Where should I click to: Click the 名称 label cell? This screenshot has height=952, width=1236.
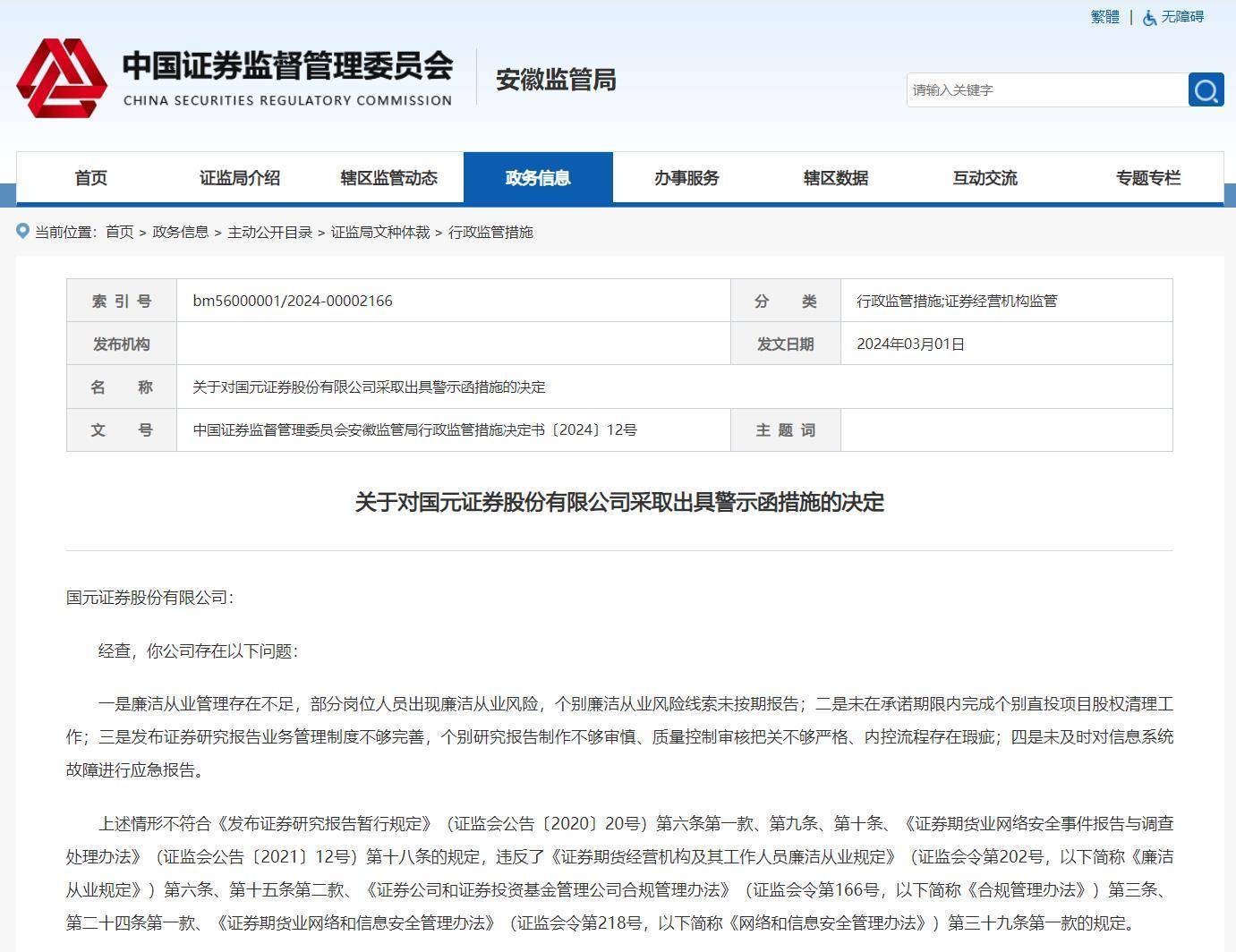tap(122, 387)
